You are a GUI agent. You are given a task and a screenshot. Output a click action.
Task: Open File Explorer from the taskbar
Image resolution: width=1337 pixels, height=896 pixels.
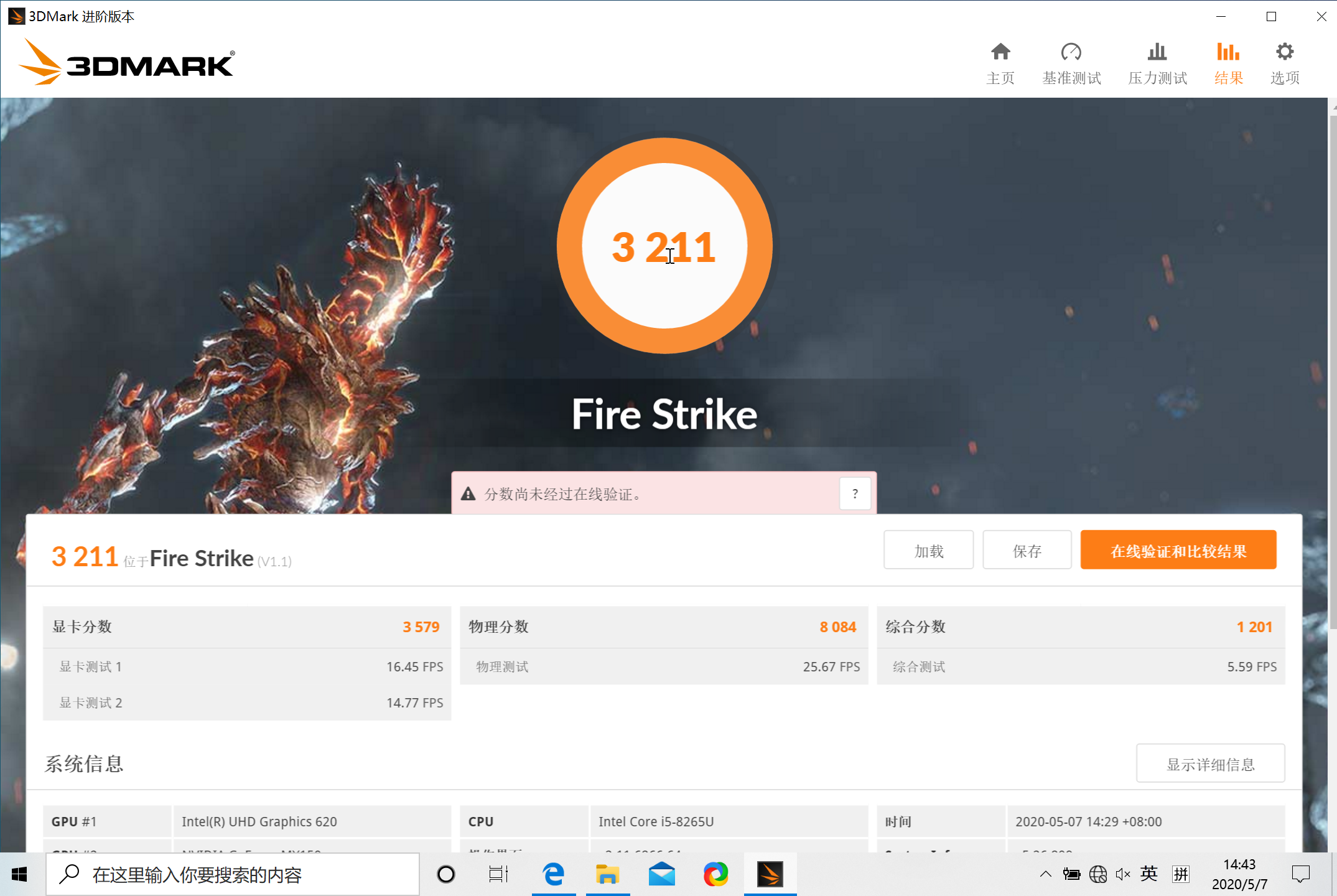(607, 875)
